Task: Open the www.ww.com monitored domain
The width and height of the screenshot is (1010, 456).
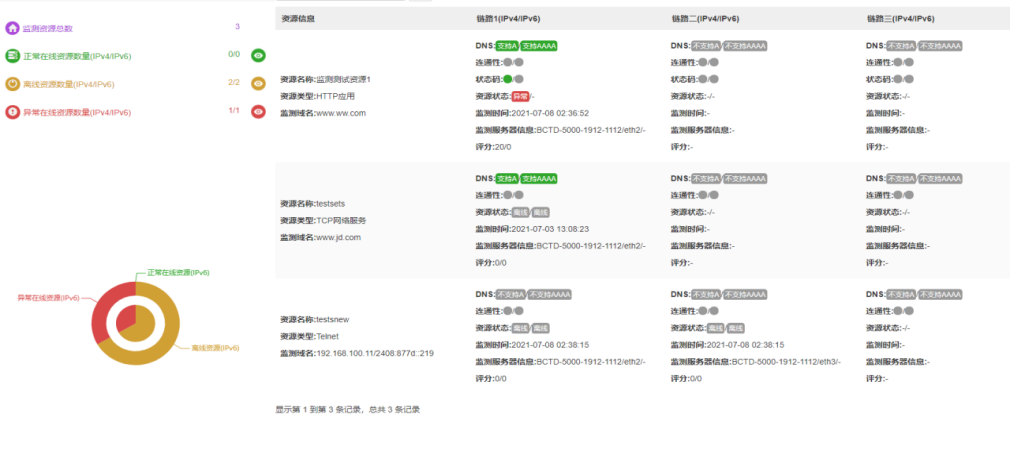Action: pos(341,113)
